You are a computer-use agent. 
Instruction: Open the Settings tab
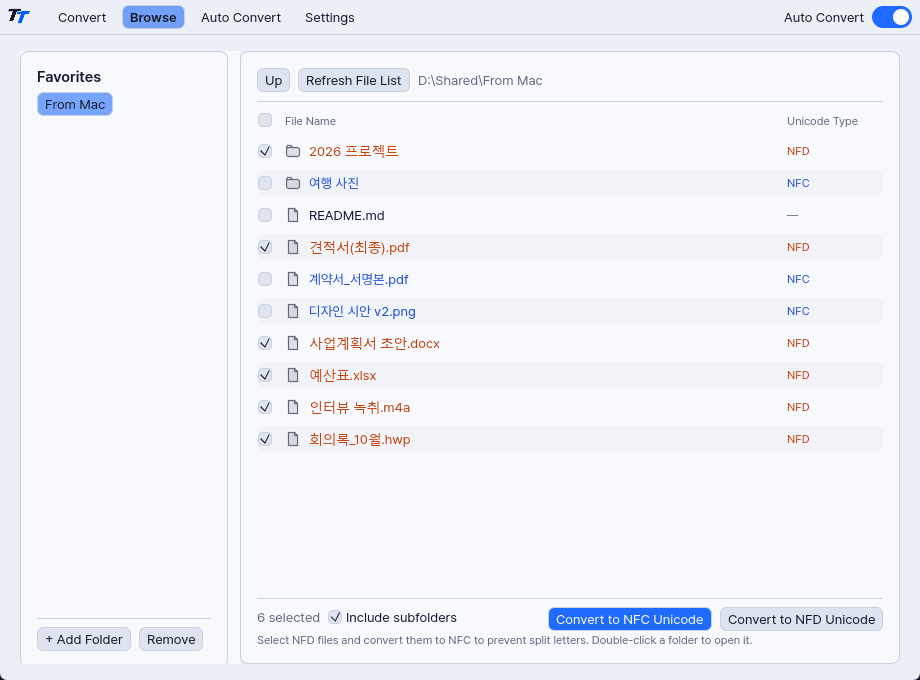click(330, 18)
